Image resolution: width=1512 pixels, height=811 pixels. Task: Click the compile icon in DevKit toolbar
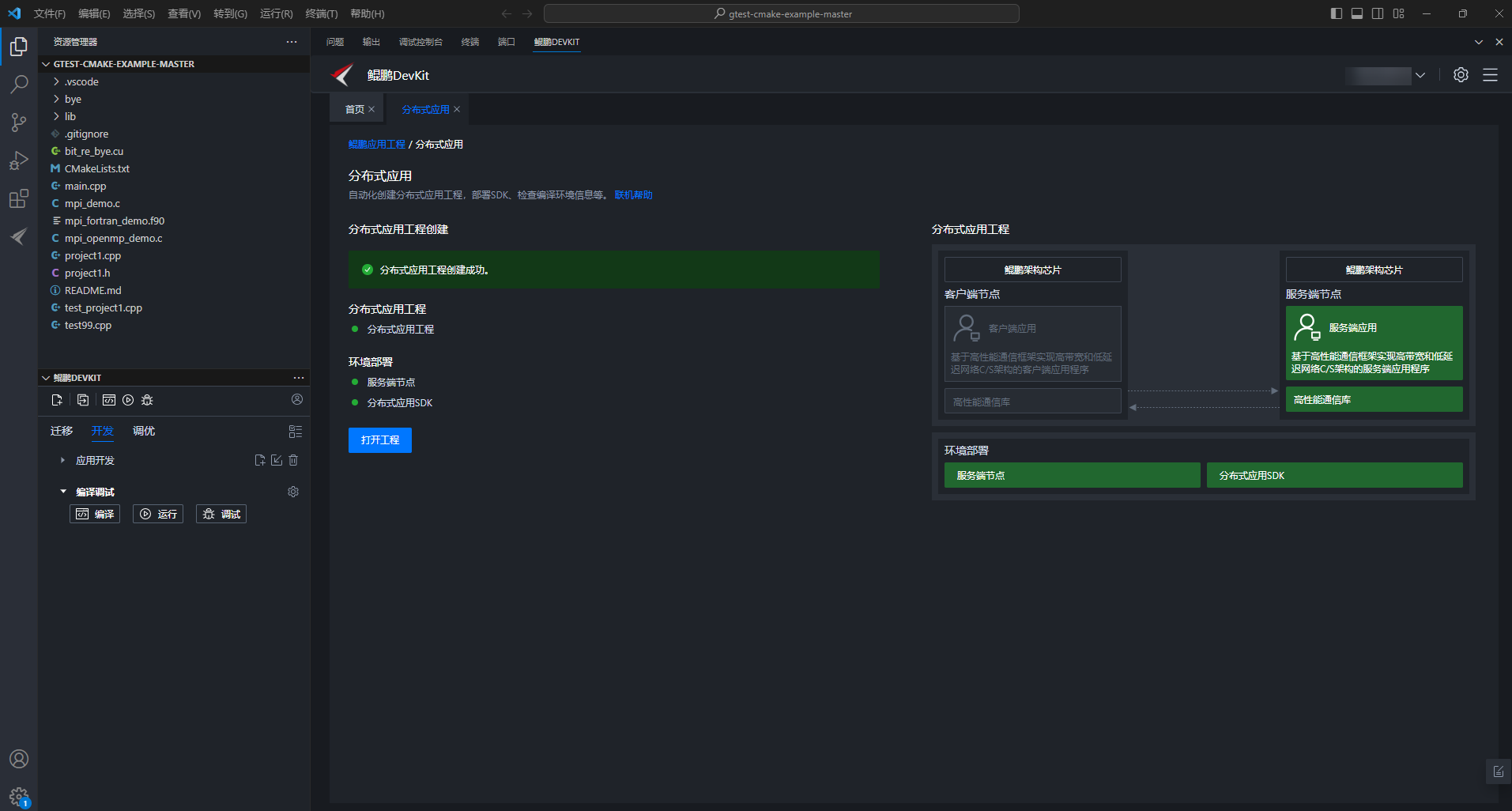[x=109, y=400]
